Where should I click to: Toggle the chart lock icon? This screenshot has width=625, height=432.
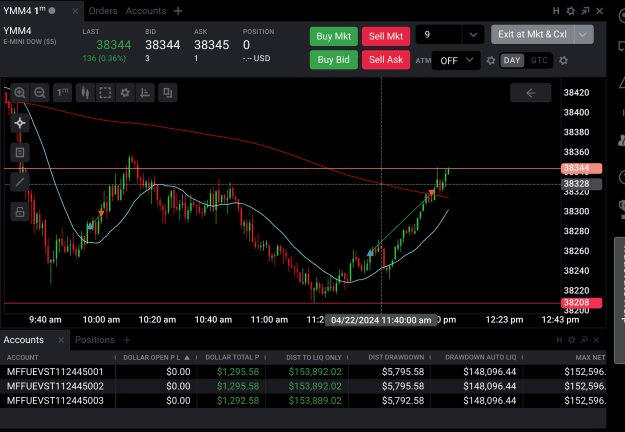click(x=20, y=212)
